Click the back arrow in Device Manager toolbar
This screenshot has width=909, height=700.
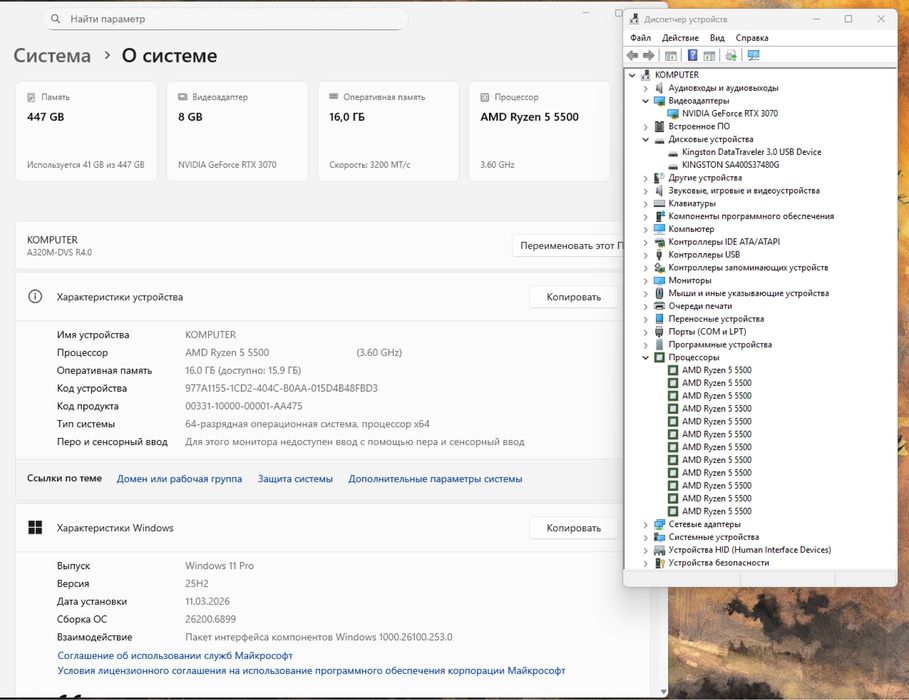point(633,56)
